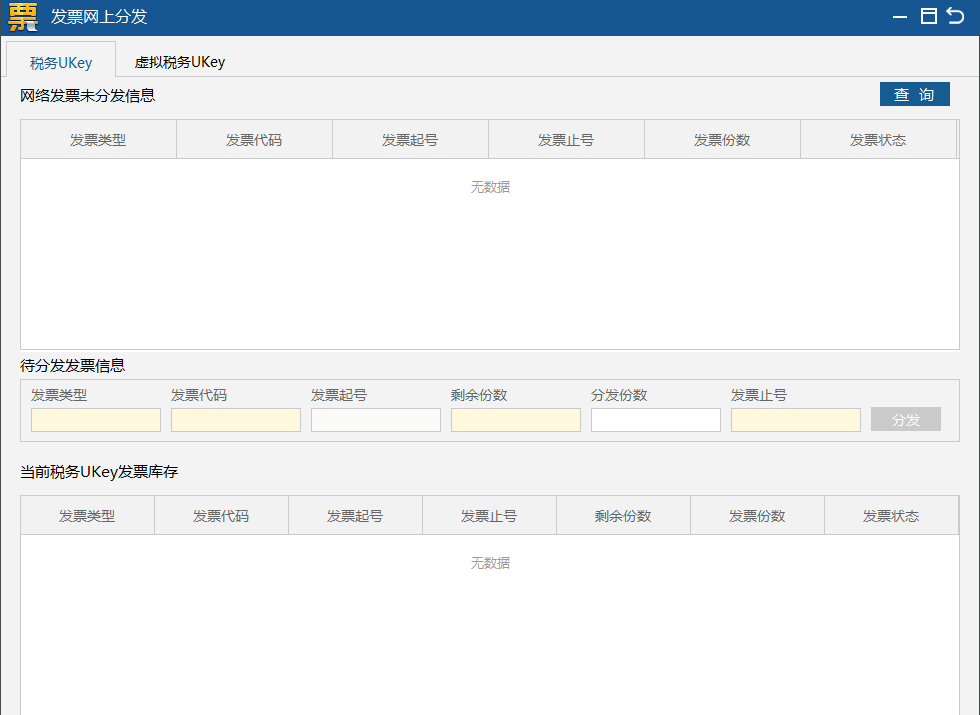980x715 pixels.
Task: Click 发票状态 column header in 网络发票未分发信息 table
Action: click(878, 140)
